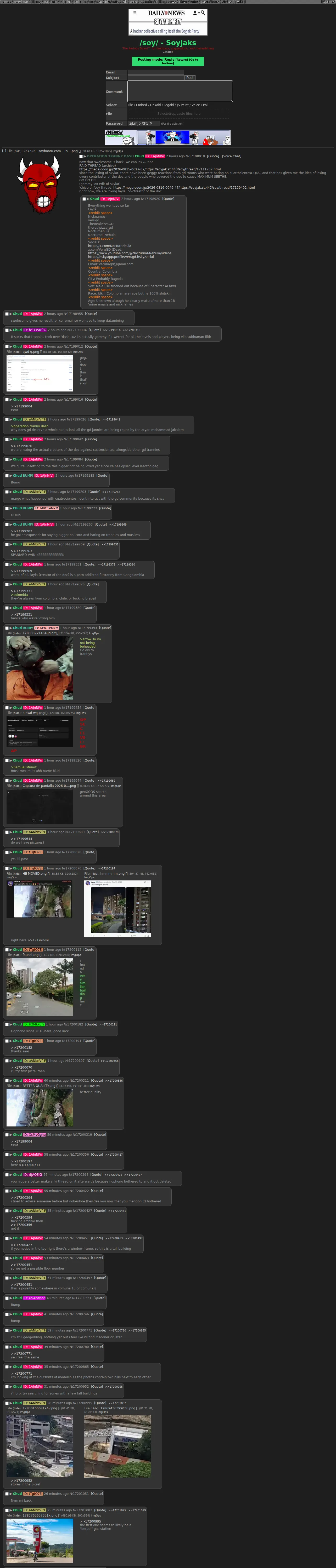The width and height of the screenshot is (336, 1568).
Task: Click the download icon beside HE MOVED.png
Action: click(48, 873)
